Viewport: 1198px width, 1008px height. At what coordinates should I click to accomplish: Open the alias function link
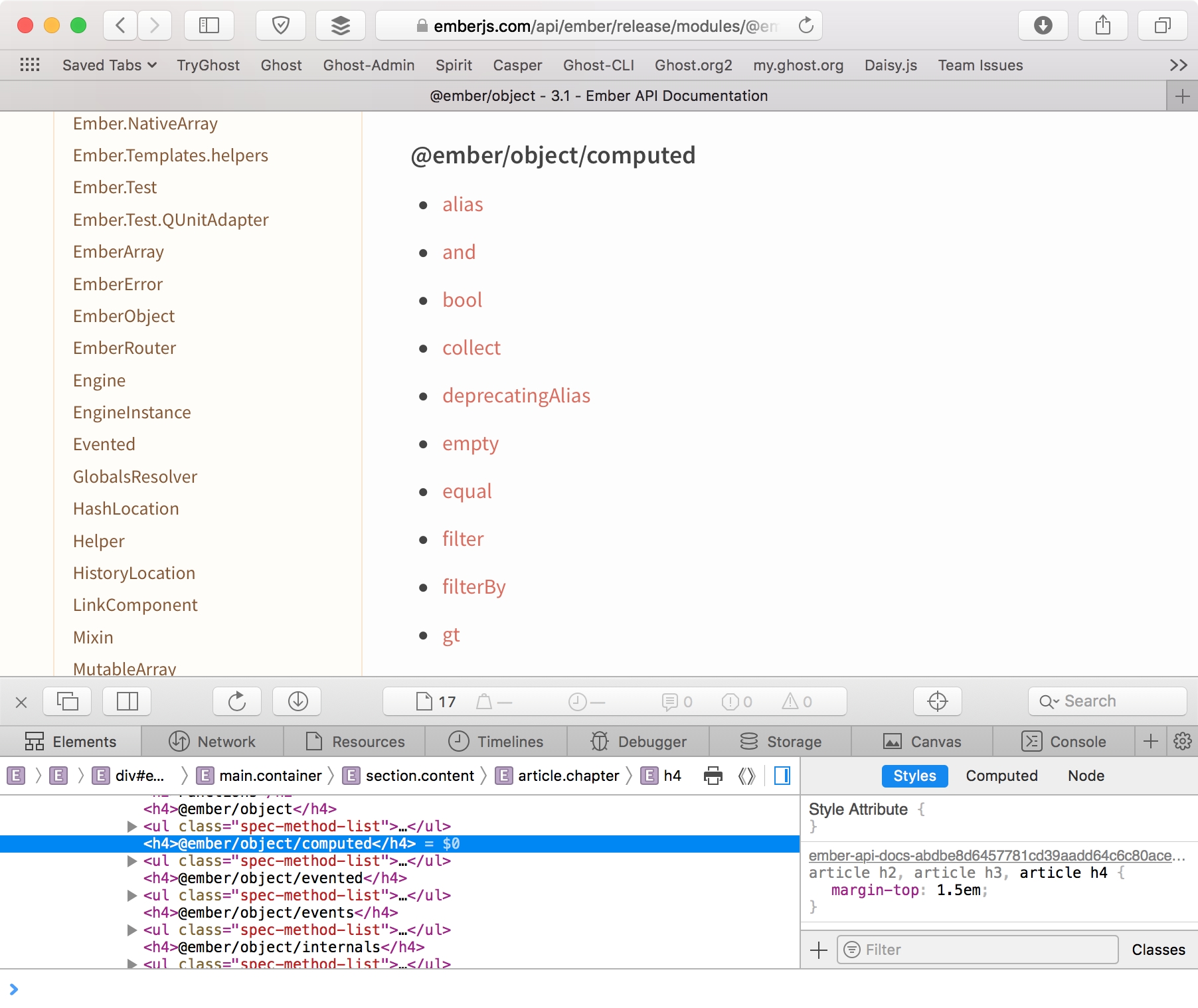(x=463, y=205)
